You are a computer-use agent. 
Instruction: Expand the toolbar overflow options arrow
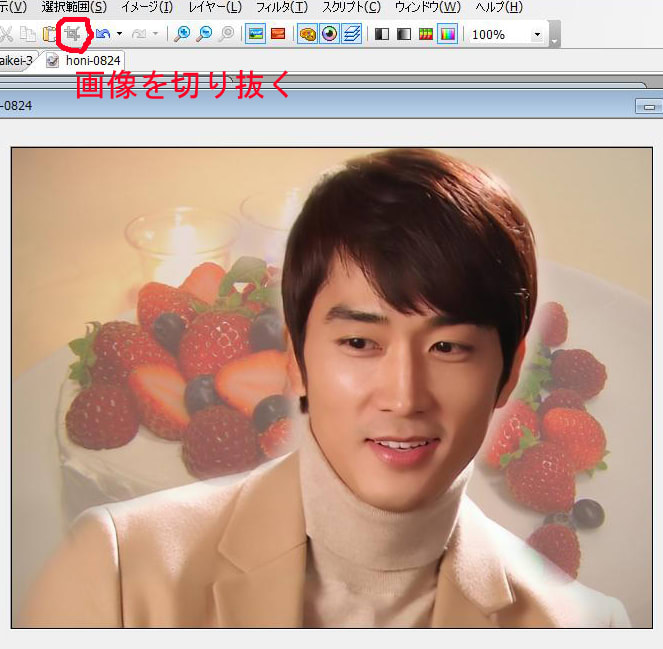[555, 35]
